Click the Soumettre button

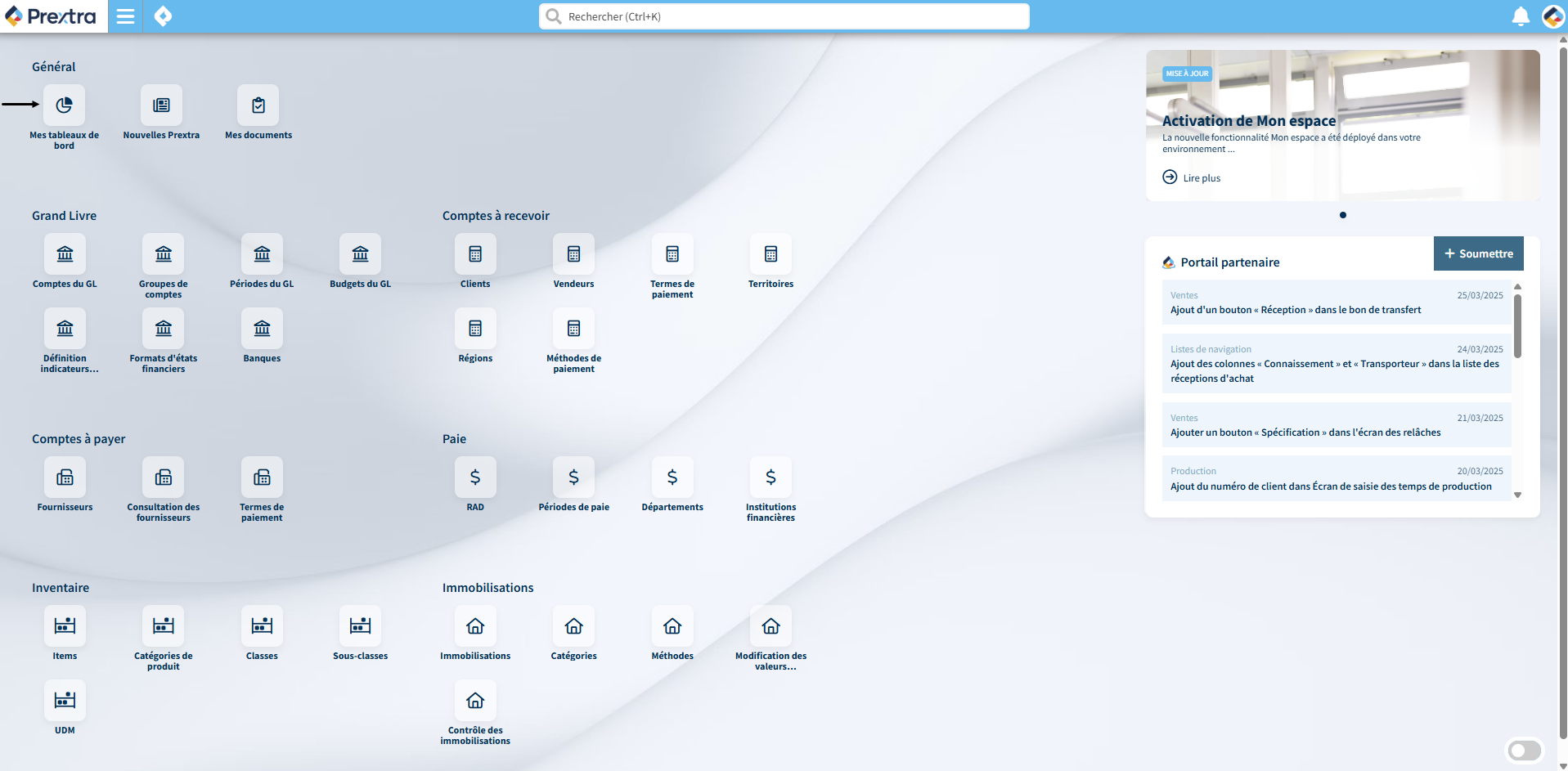1479,253
